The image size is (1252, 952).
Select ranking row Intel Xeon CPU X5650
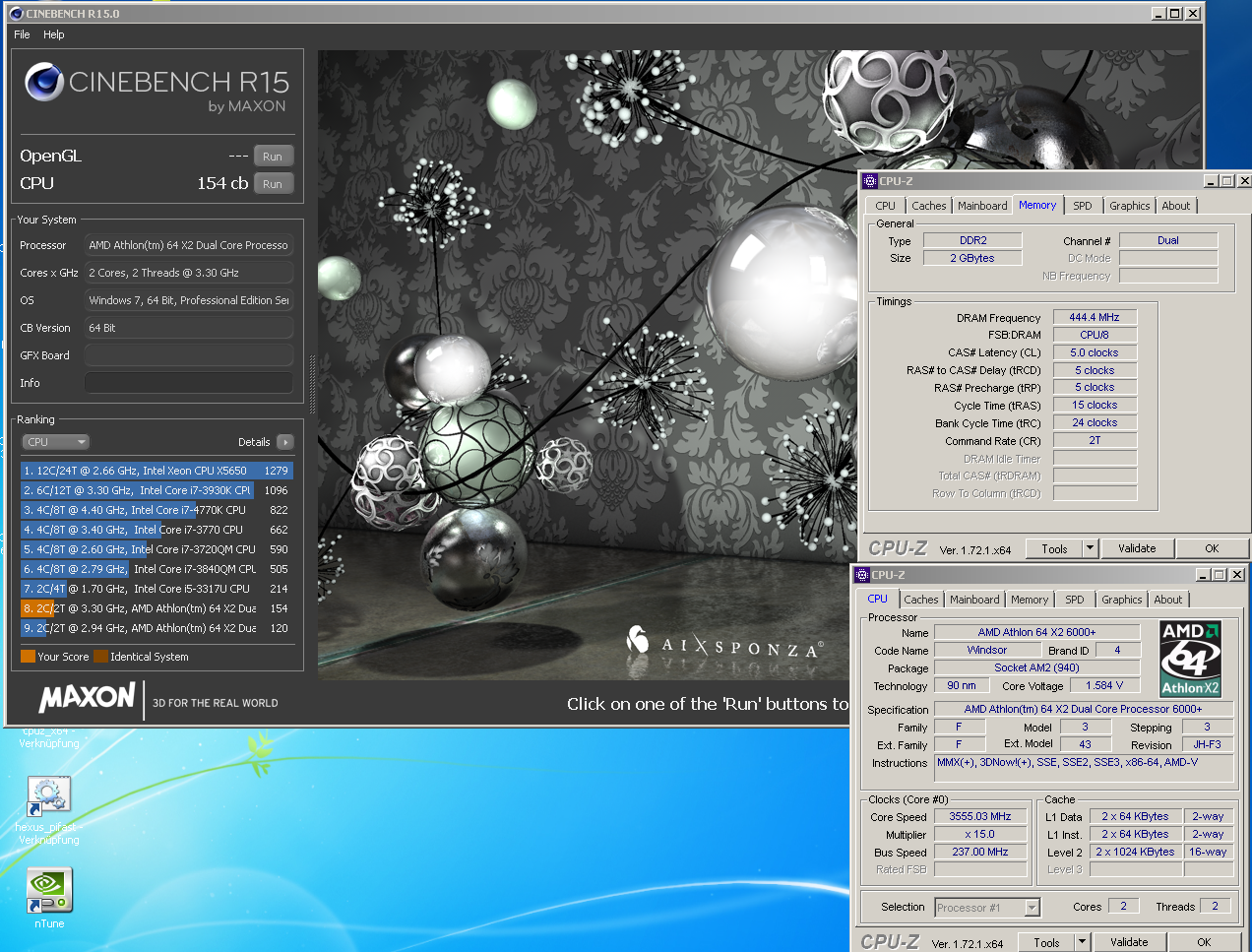click(x=156, y=471)
